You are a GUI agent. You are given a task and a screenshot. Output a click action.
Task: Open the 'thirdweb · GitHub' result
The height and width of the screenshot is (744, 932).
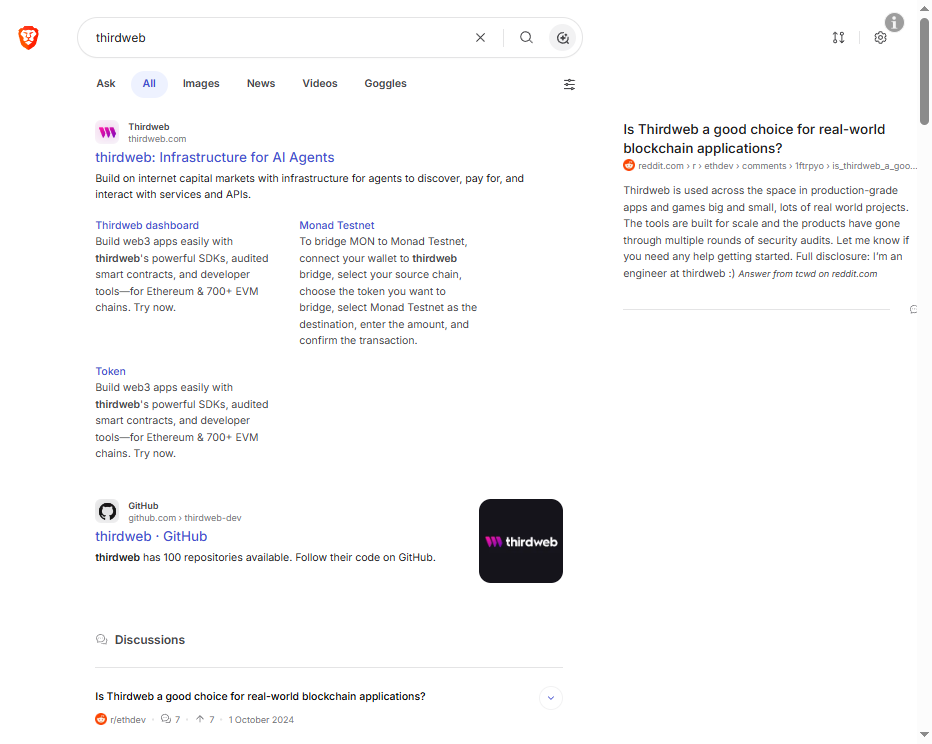pos(151,537)
